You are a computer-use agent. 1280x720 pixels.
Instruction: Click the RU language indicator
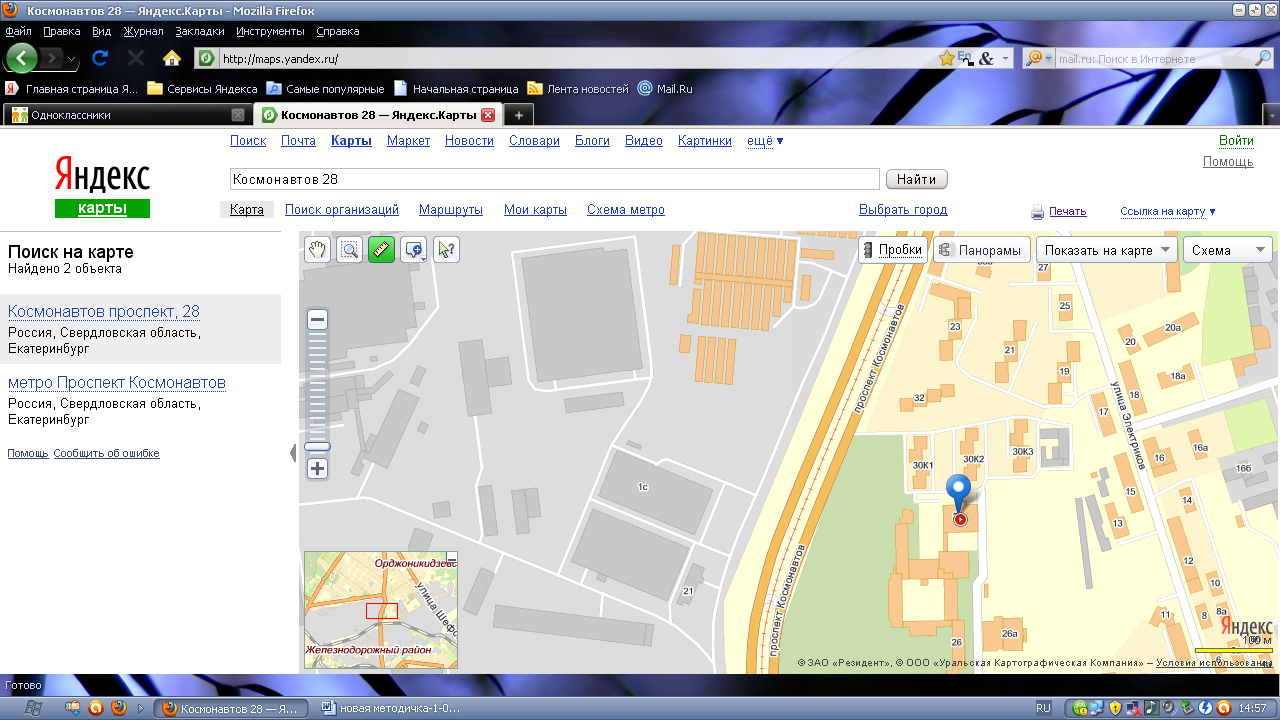[x=1043, y=708]
